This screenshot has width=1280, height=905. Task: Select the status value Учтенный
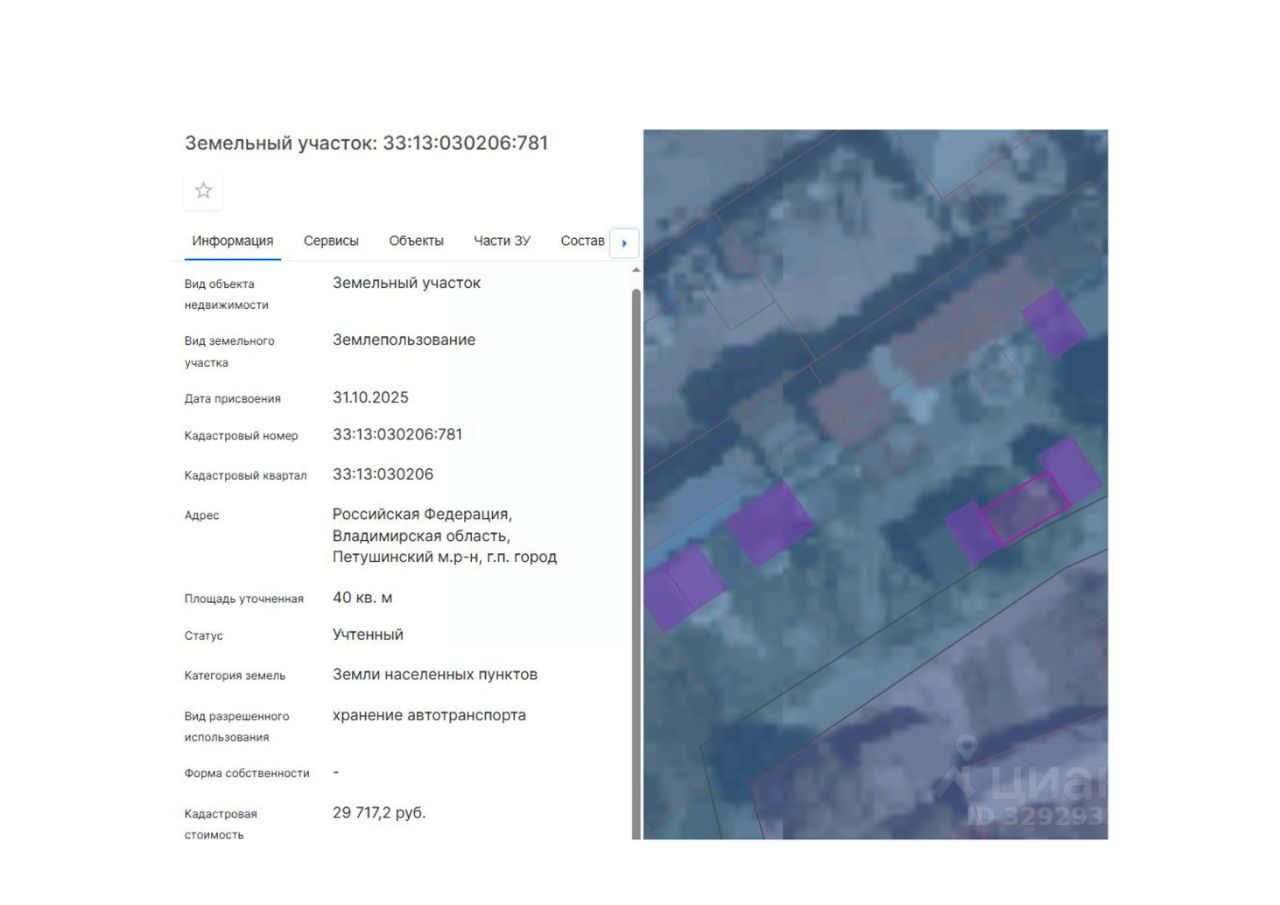click(x=368, y=634)
